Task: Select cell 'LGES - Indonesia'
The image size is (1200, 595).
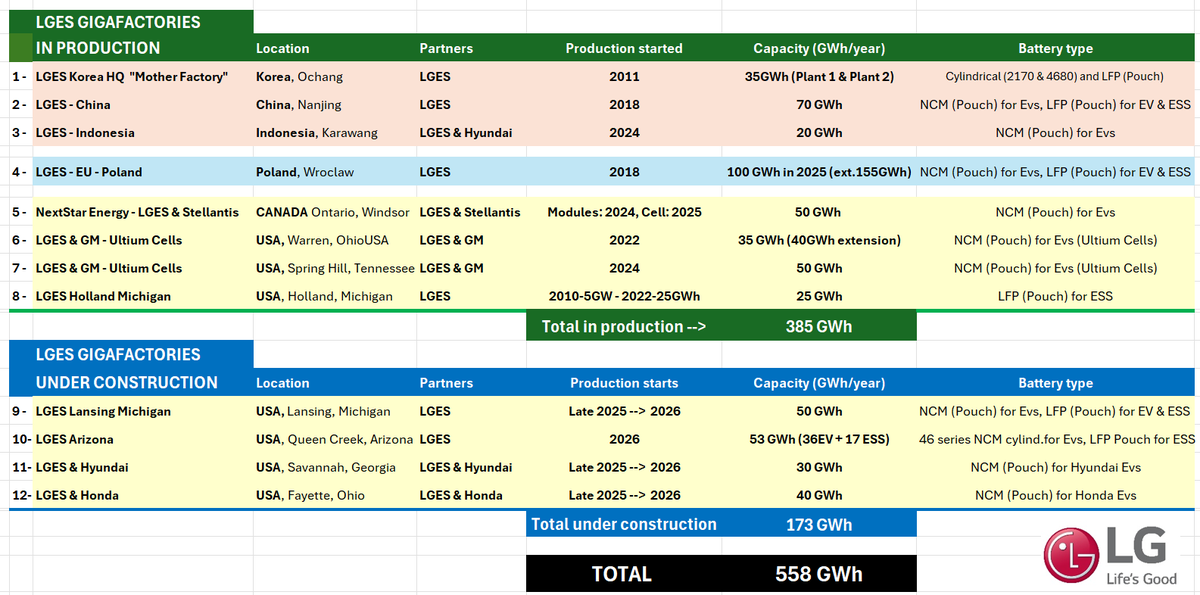Action: [143, 132]
